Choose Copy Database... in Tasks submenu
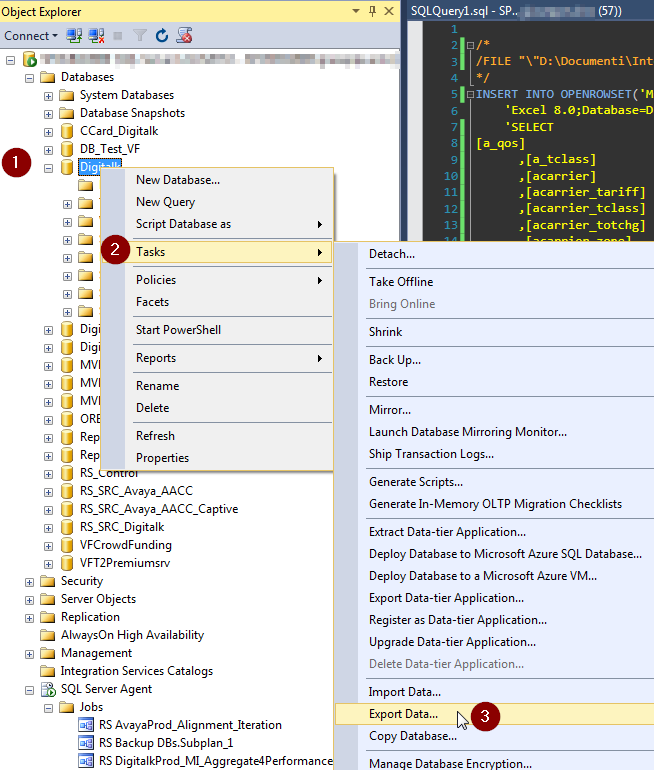This screenshot has height=770, width=654. coord(494,736)
